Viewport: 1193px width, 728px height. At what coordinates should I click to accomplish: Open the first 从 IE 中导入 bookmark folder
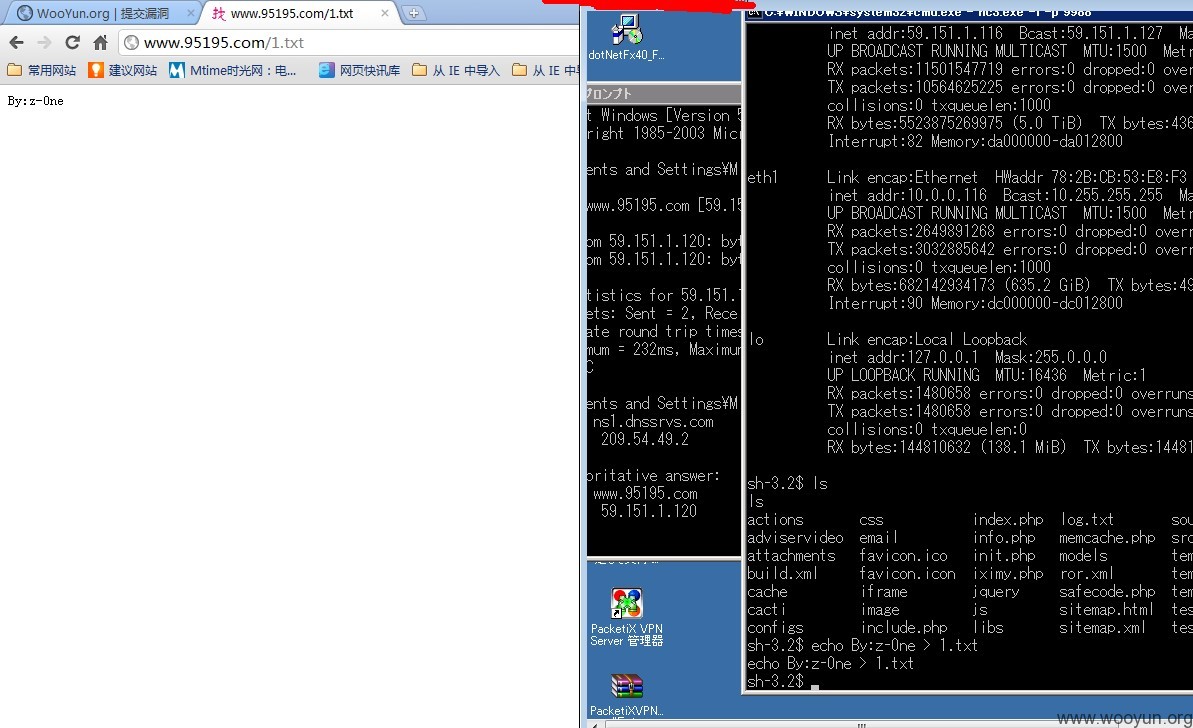456,70
